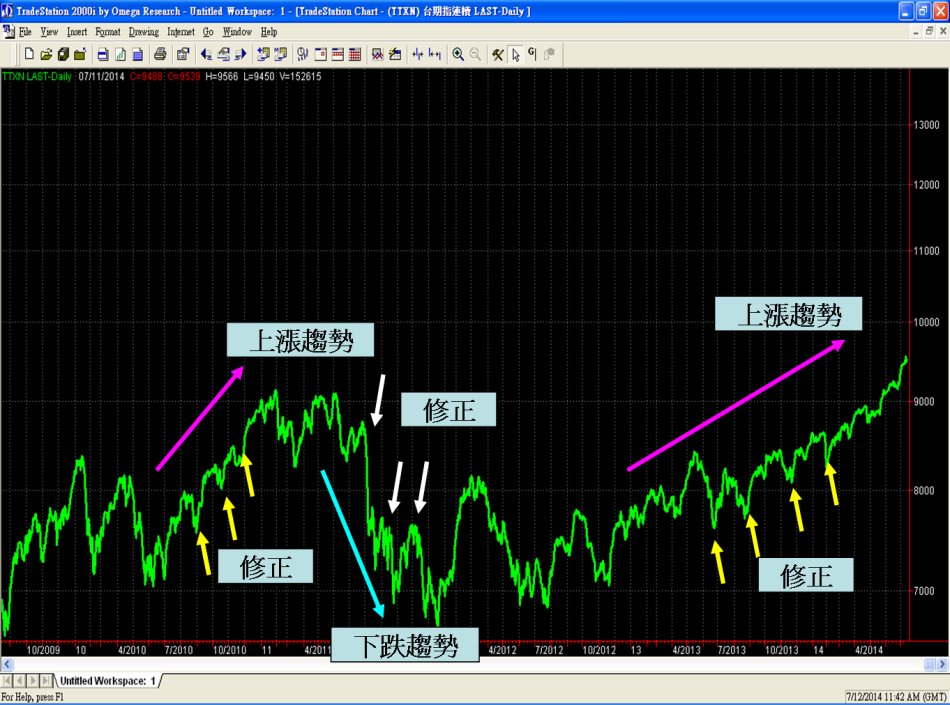
Task: Click the first workspace tab navigation arrow
Action: 8,681
